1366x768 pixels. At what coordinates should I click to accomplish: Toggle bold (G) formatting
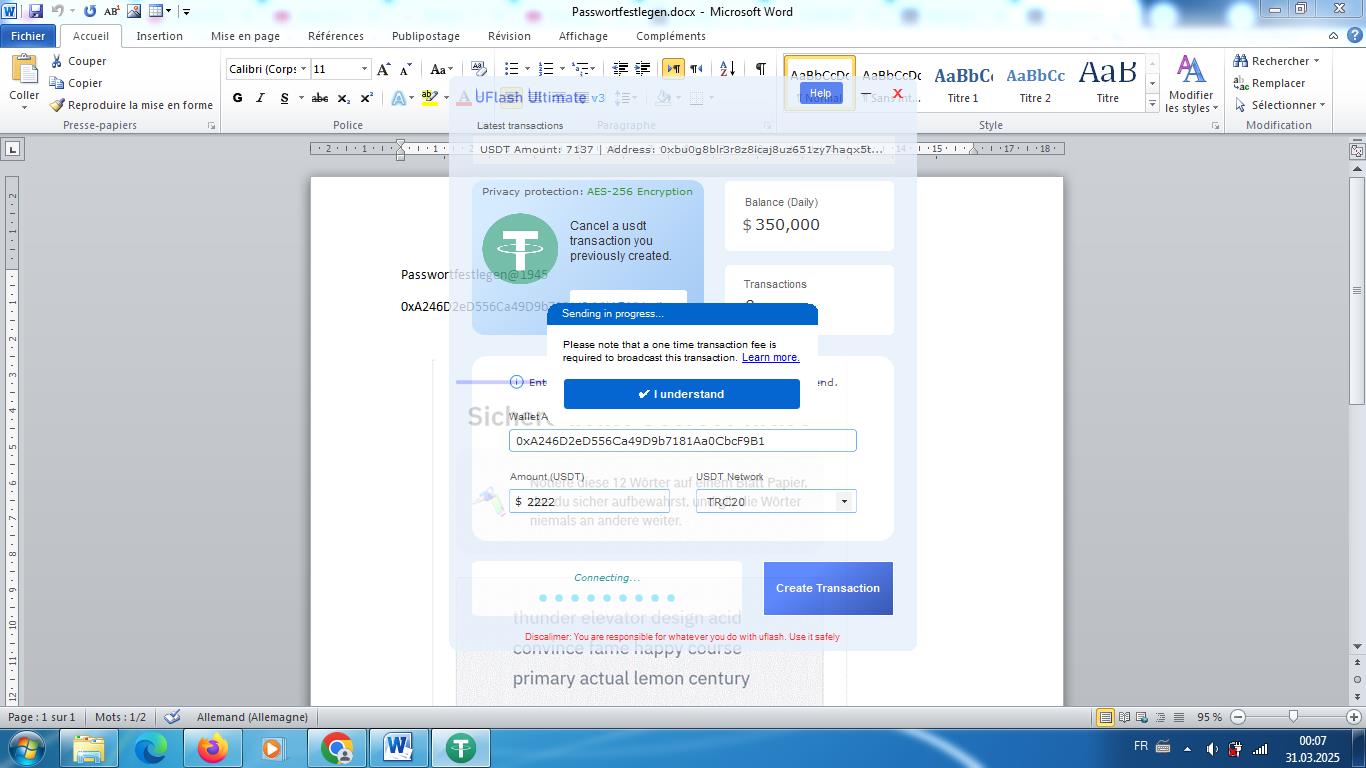(x=237, y=98)
